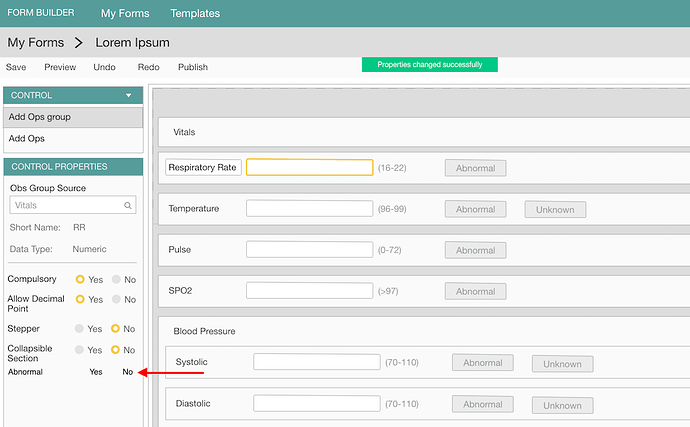This screenshot has width=690, height=427.
Task: Click Publish in the toolbar
Action: pos(193,67)
